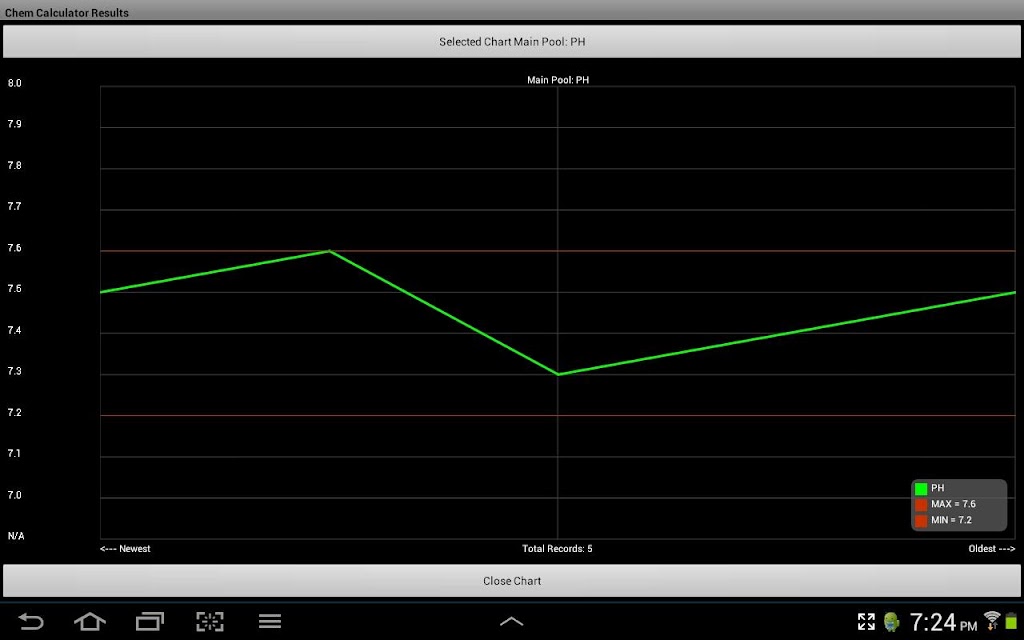The image size is (1024, 640).
Task: Click the 7.4 y-axis label
Action: click(x=14, y=330)
